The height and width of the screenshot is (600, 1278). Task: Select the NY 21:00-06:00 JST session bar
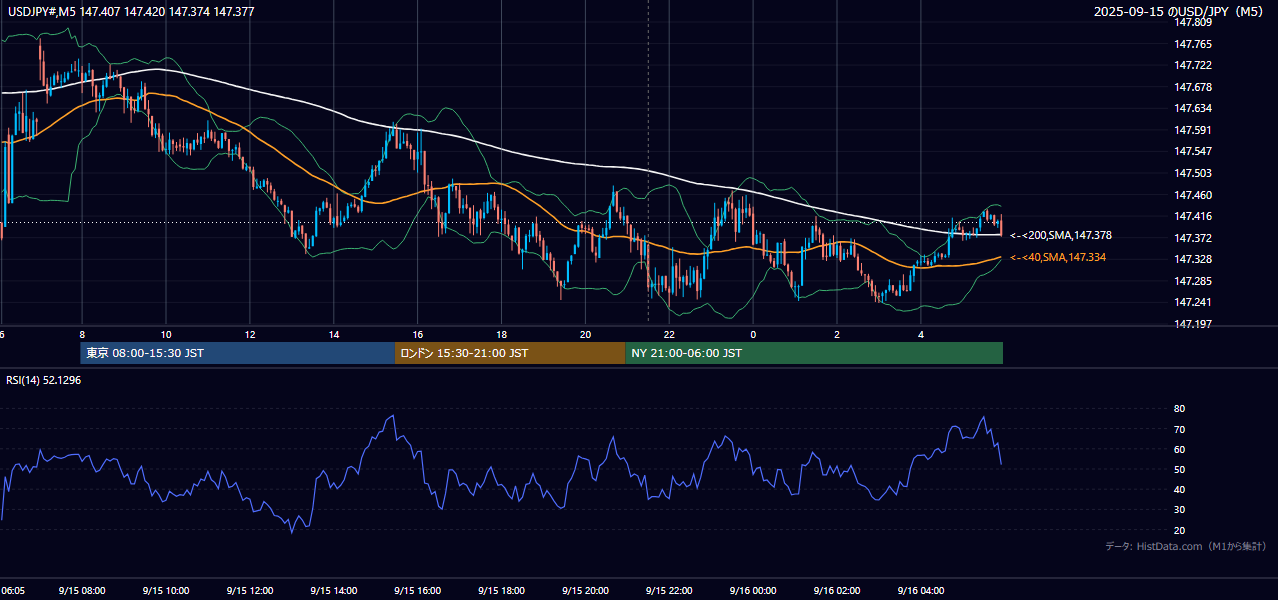tap(814, 353)
